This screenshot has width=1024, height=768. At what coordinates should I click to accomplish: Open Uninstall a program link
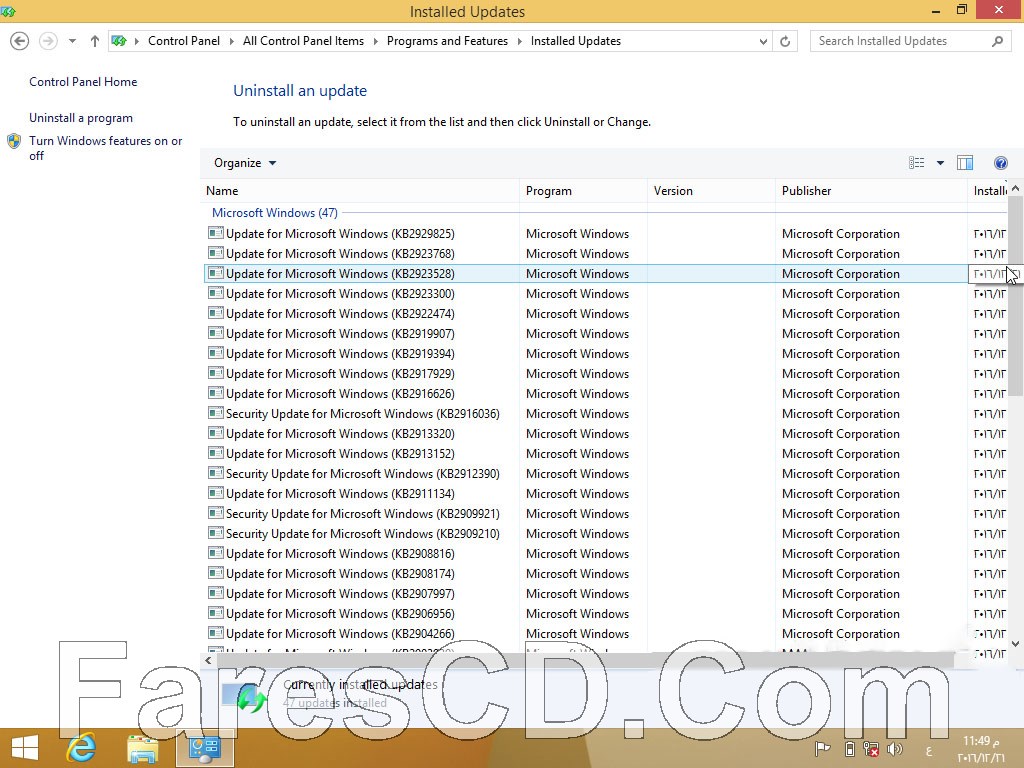pos(81,118)
